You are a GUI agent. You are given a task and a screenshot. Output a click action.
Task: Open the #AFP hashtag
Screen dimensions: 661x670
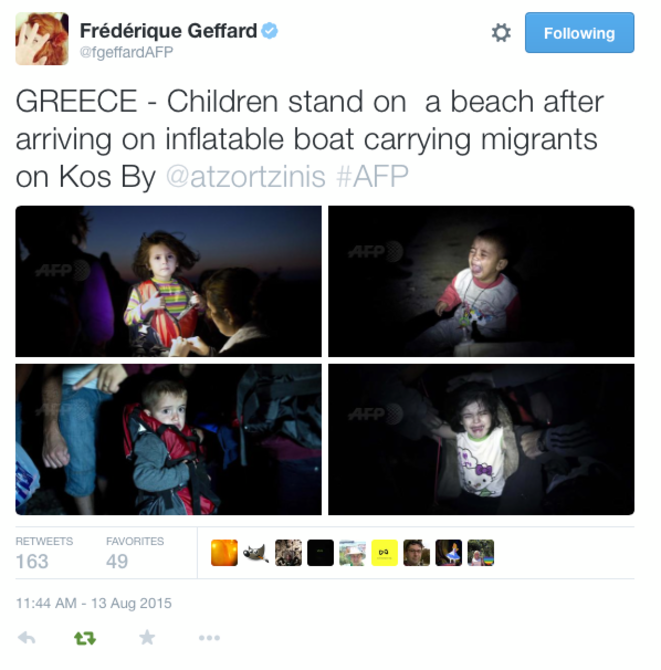(x=372, y=176)
